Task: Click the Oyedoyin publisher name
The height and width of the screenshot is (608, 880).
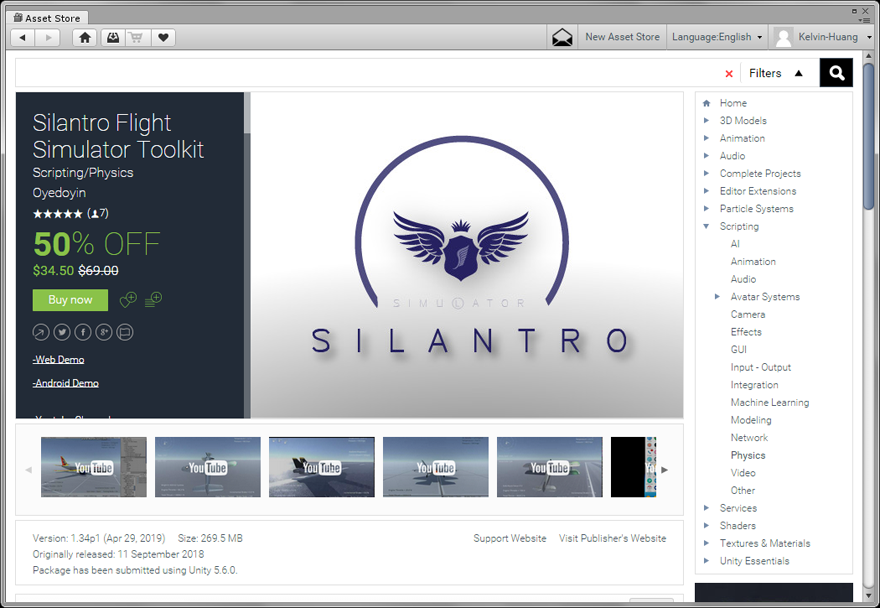Action: (x=59, y=193)
